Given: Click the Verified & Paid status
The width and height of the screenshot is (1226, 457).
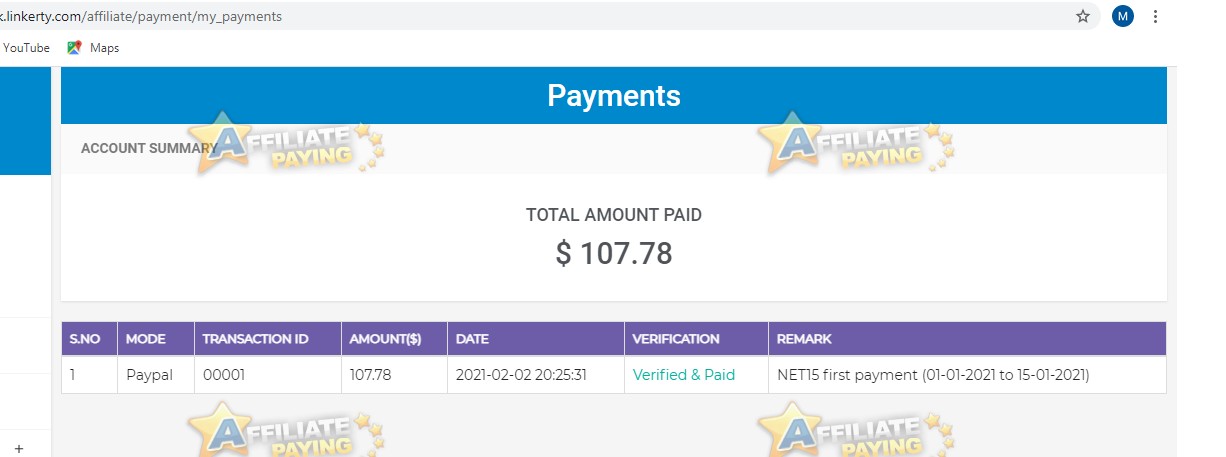Looking at the screenshot, I should tap(684, 375).
